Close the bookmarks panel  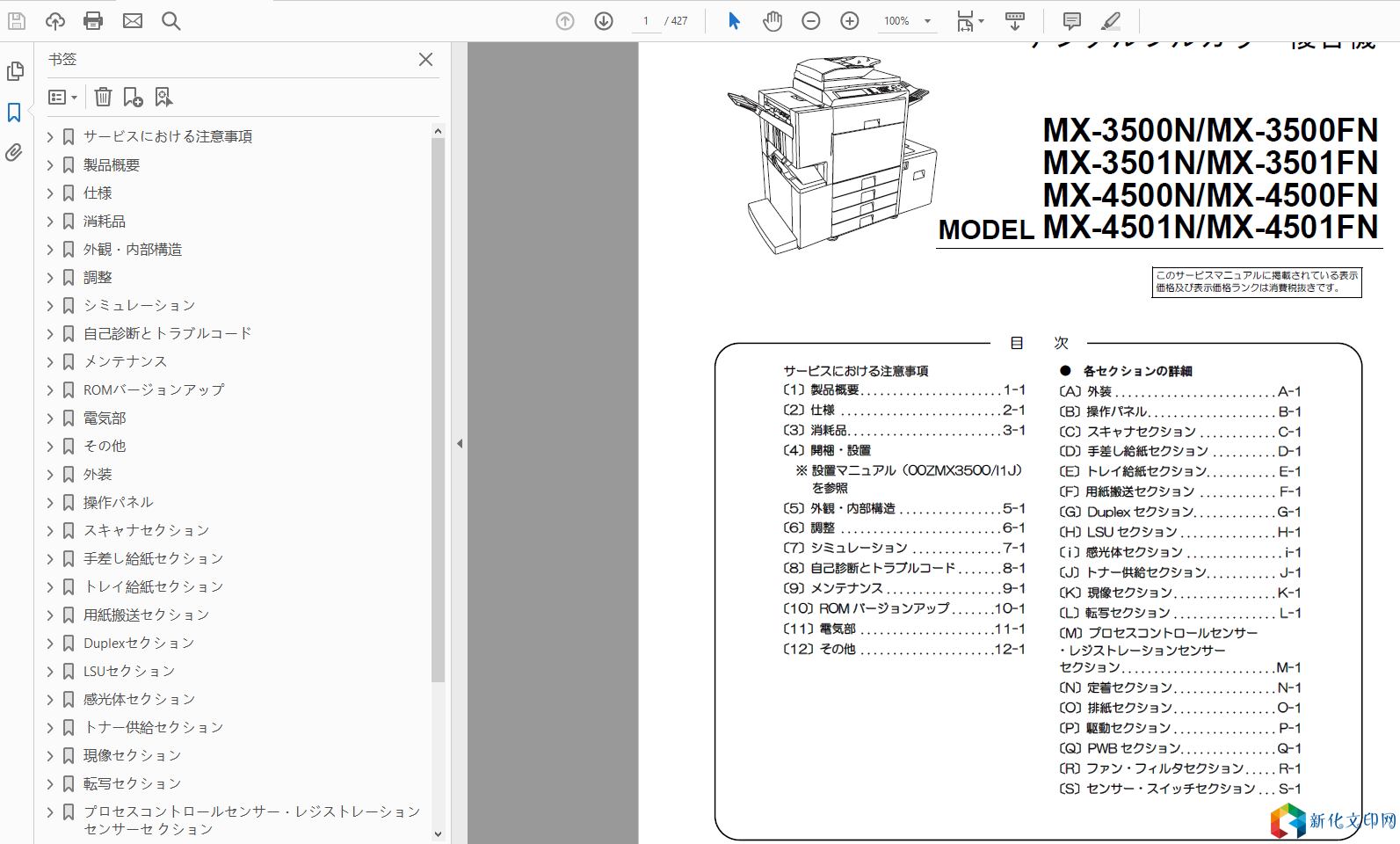(425, 59)
